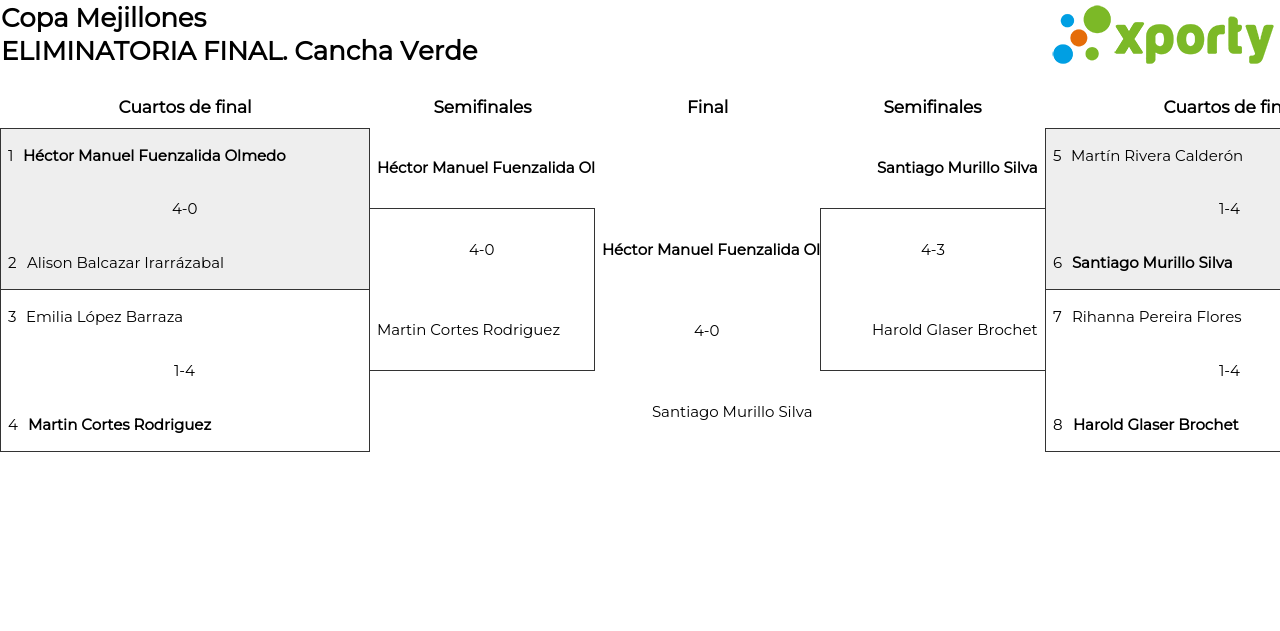
Task: Open the 4-3 semifinal score
Action: [x=933, y=250]
